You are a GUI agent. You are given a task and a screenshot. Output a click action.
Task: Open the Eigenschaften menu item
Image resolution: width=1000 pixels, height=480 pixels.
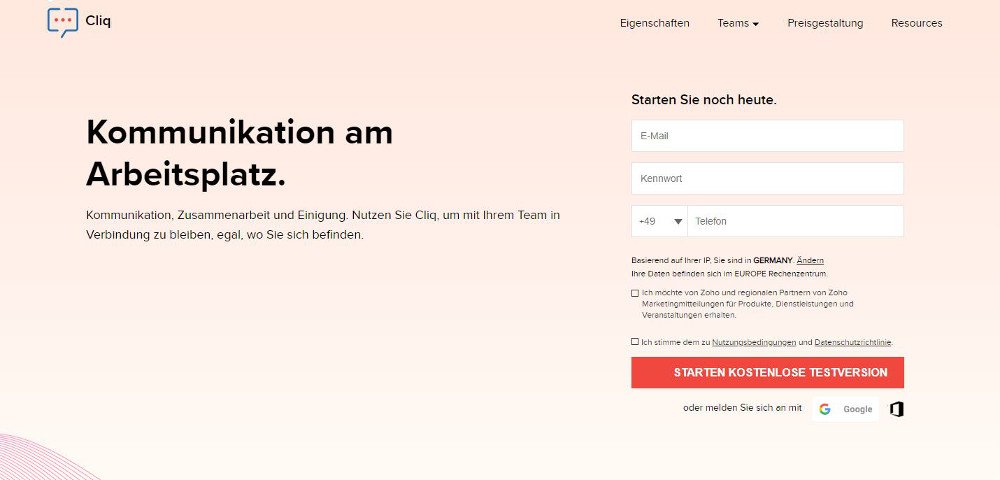coord(654,23)
